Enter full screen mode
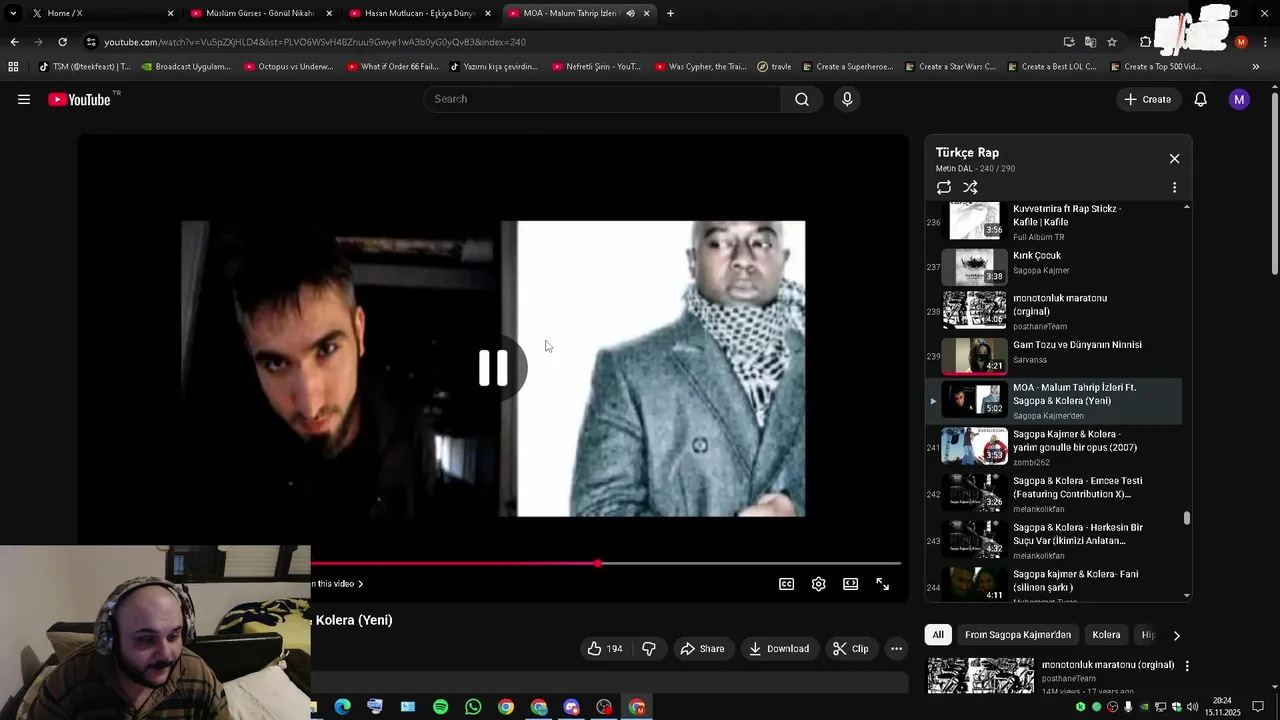Image resolution: width=1280 pixels, height=720 pixels. 883,584
